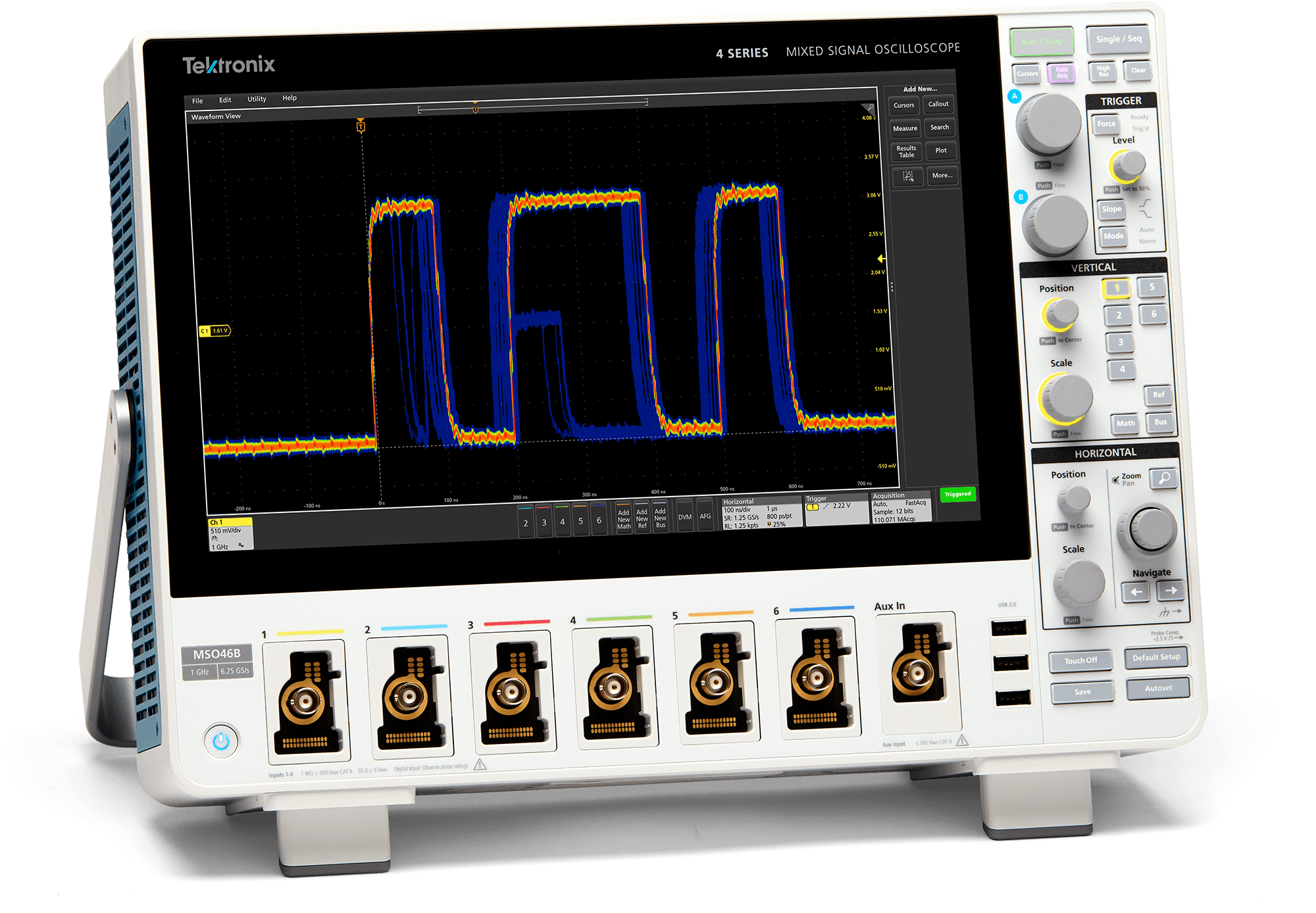This screenshot has height=913, width=1316.
Task: Tap the Clear button
Action: [x=1138, y=70]
